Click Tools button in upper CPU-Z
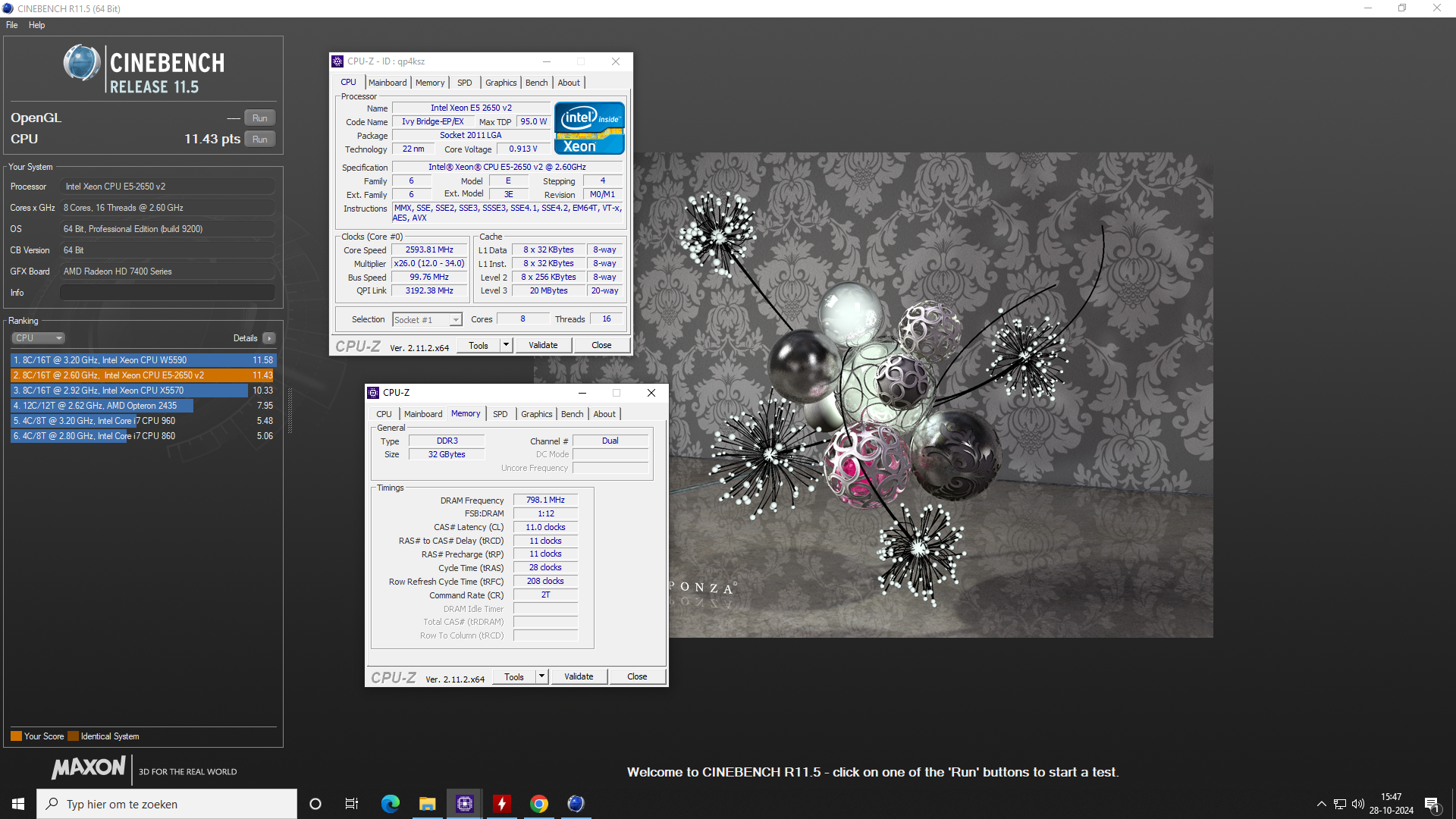This screenshot has height=819, width=1456. pos(479,346)
